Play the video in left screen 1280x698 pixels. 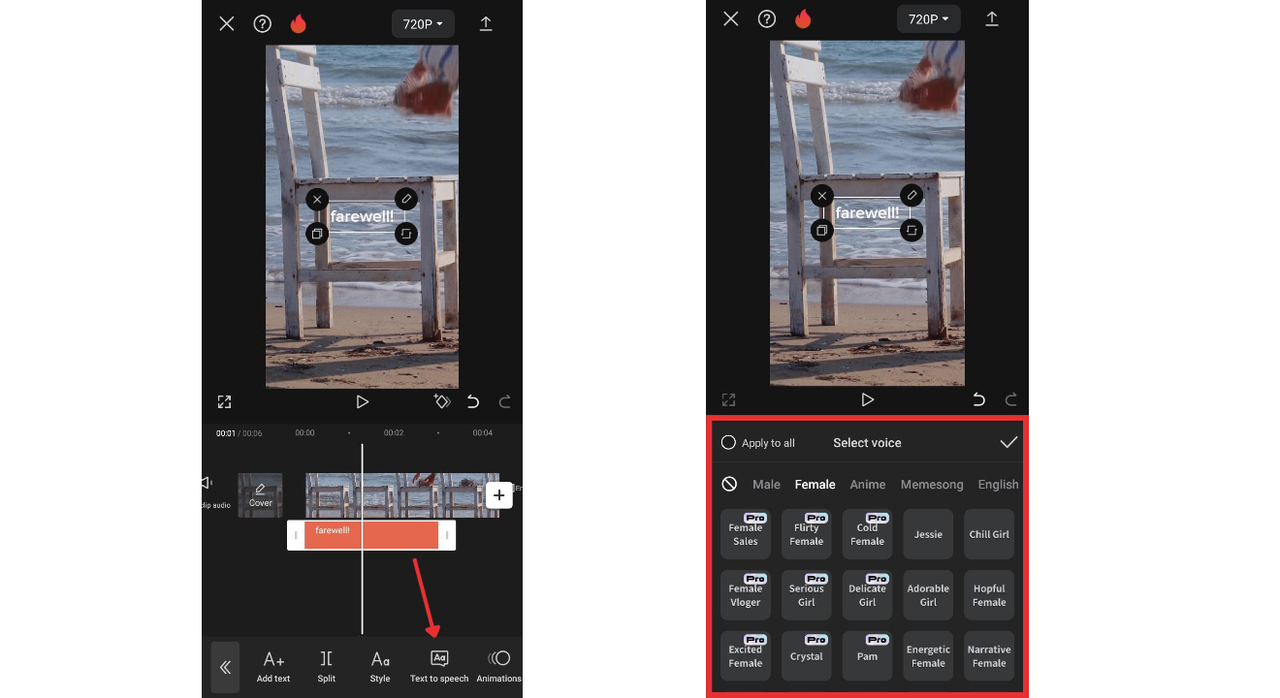(362, 402)
